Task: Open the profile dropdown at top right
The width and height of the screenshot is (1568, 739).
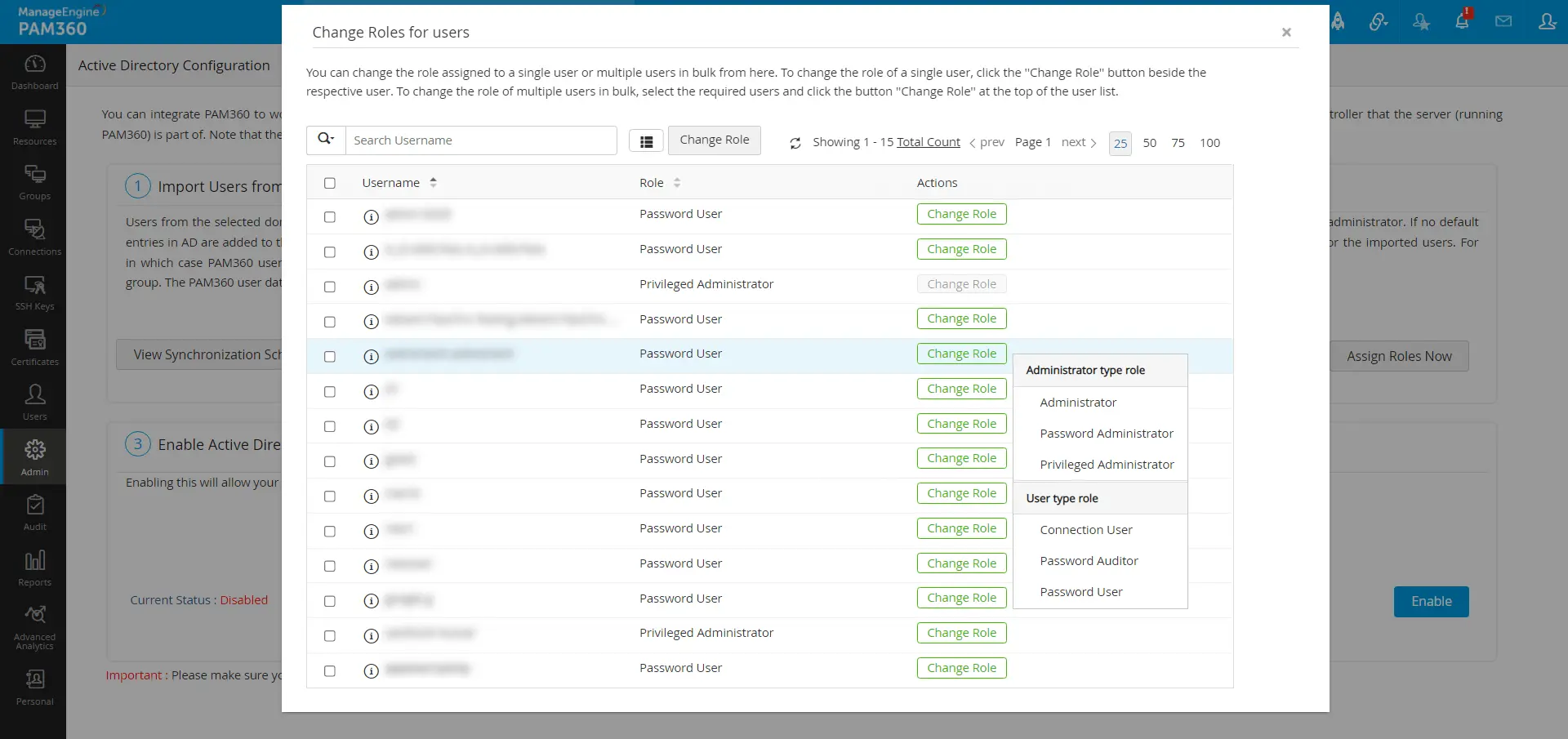Action: point(1548,20)
